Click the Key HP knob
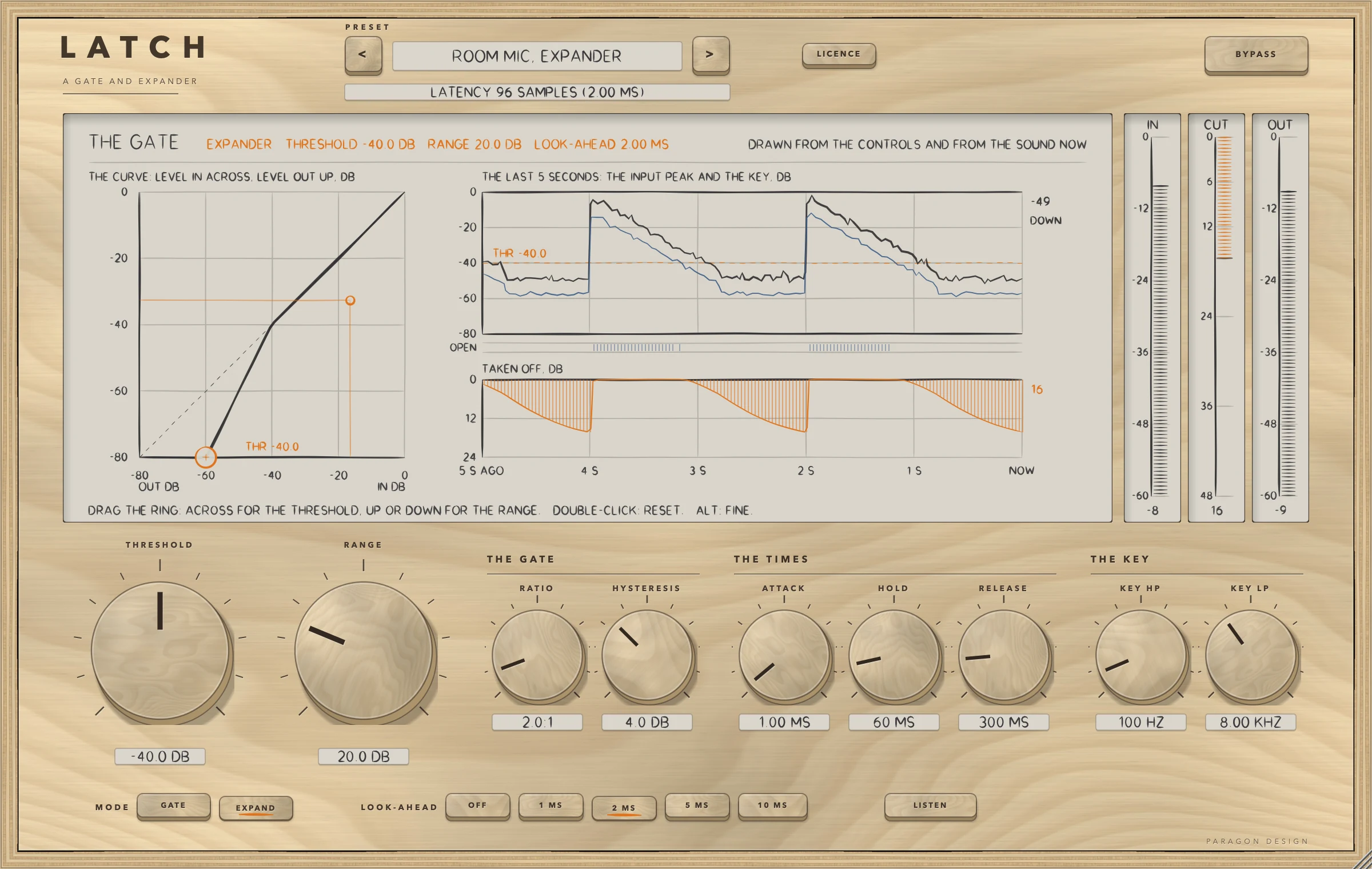Image resolution: width=1372 pixels, height=869 pixels. coord(1141,655)
